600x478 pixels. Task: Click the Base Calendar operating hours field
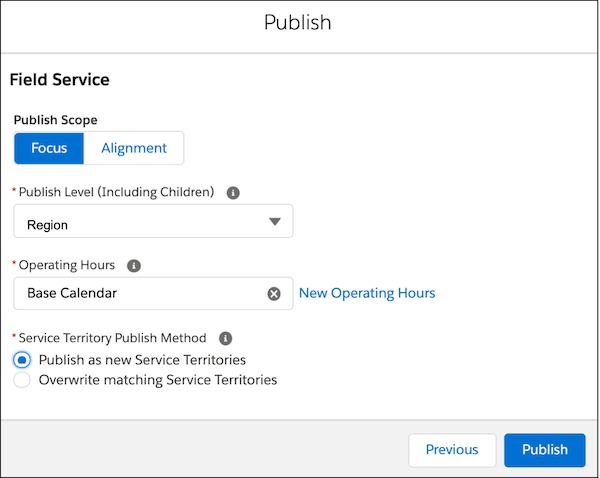[153, 294]
